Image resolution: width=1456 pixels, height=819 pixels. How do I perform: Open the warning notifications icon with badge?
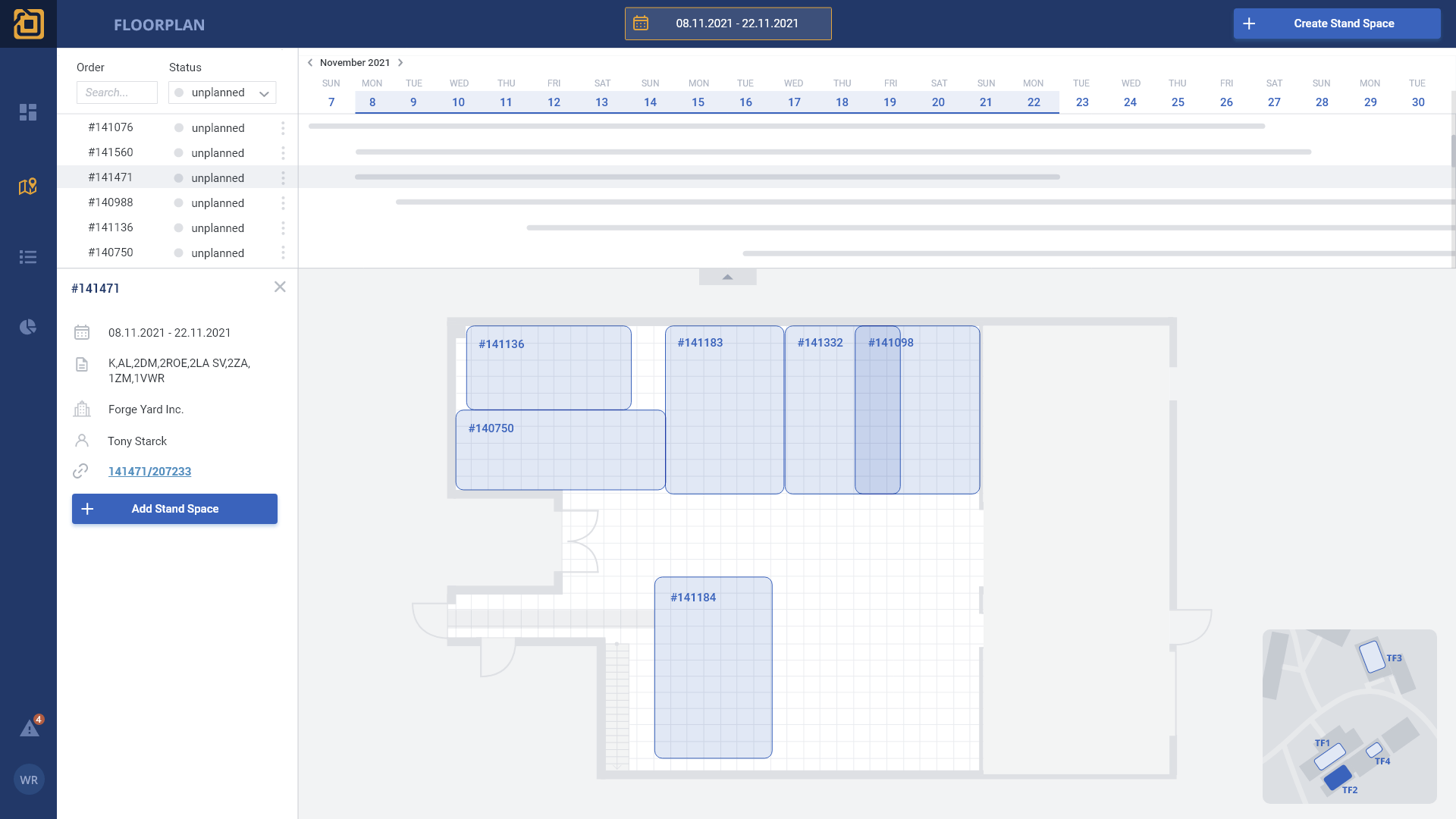(30, 729)
